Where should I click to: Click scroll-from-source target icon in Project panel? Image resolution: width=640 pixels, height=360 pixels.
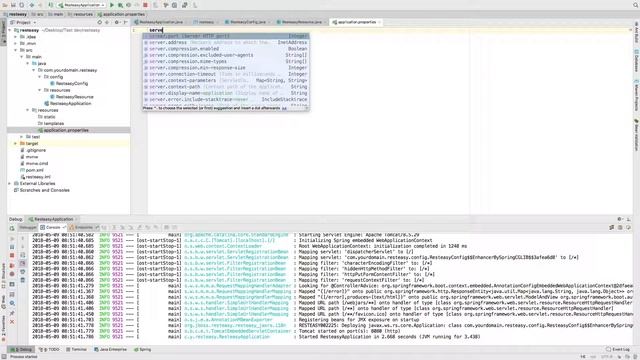pyautogui.click(x=100, y=22)
